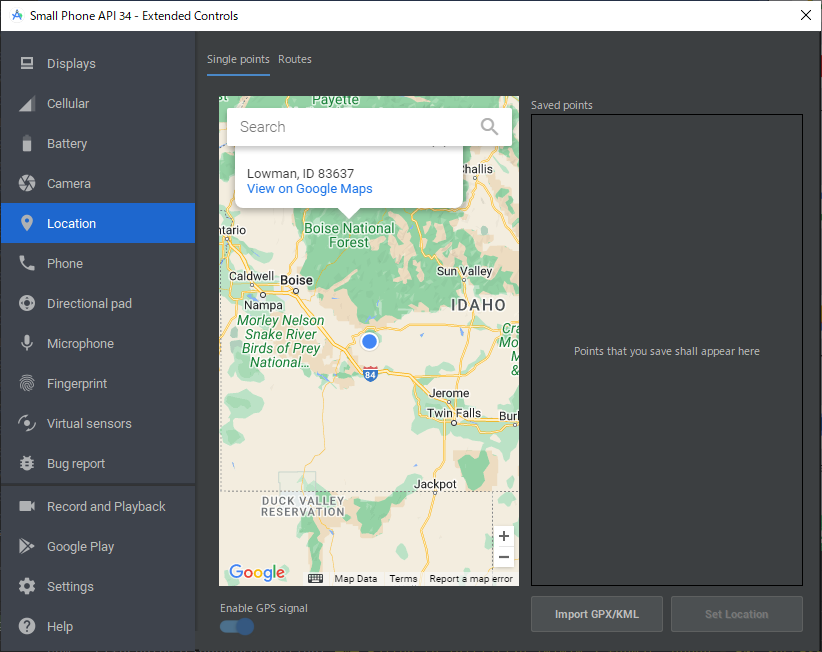Zoom out the map with minus button
Viewport: 822px width, 652px height.
504,558
